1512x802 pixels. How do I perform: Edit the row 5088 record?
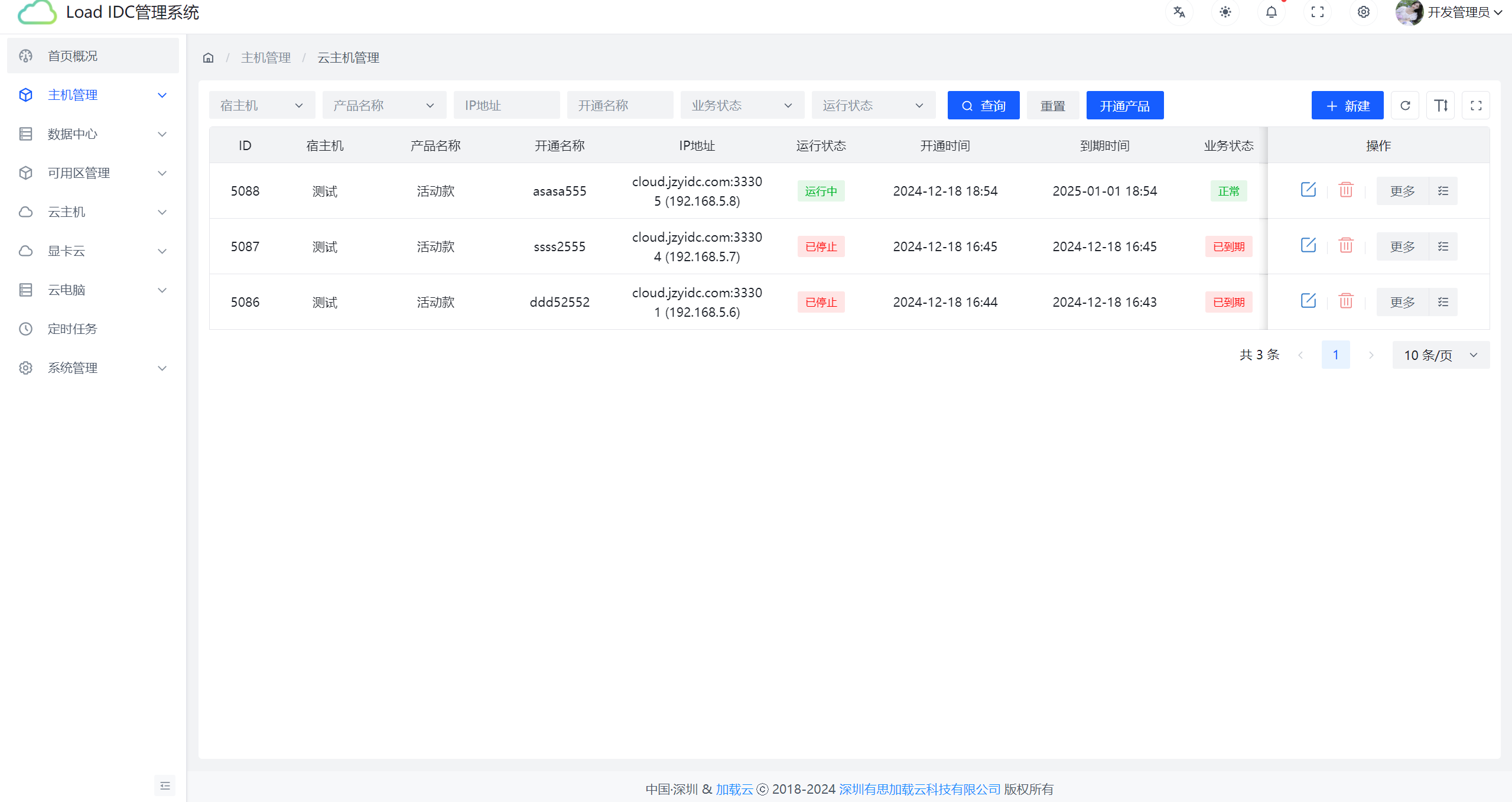[1308, 190]
